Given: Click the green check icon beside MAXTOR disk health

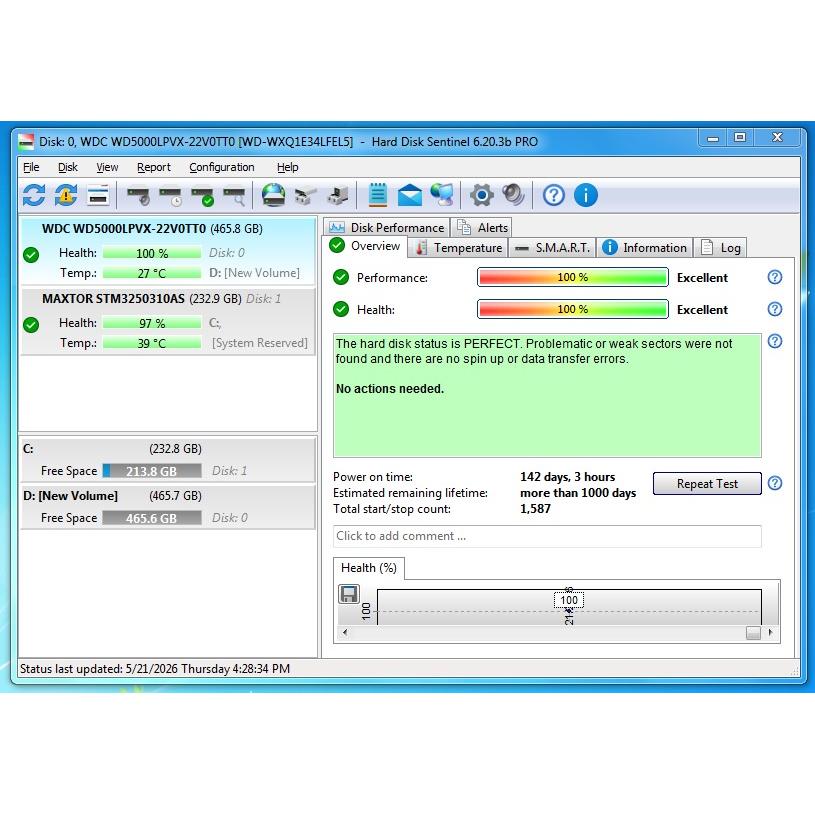Looking at the screenshot, I should coord(31,325).
